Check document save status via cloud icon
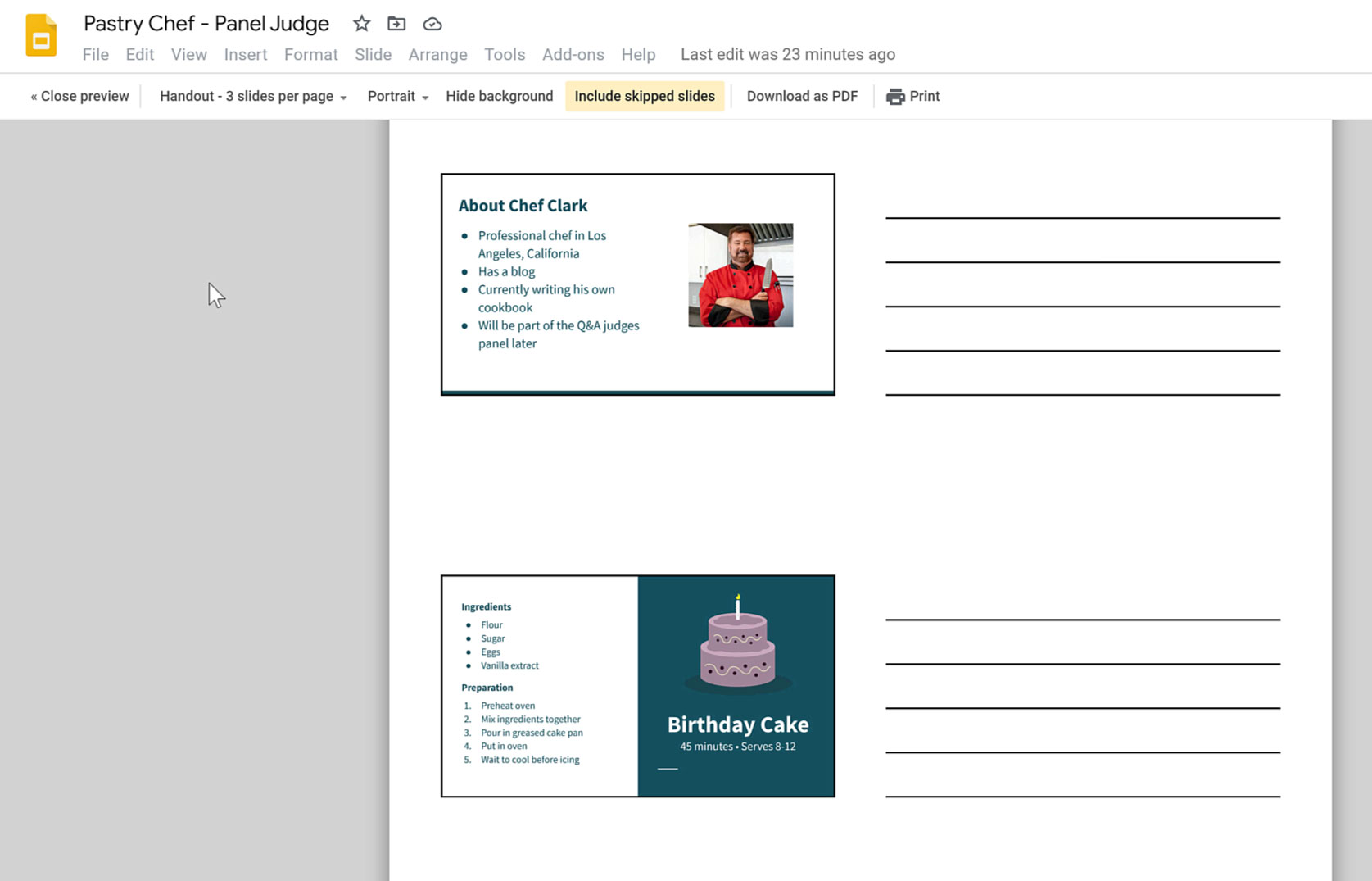1372x881 pixels. [x=432, y=24]
